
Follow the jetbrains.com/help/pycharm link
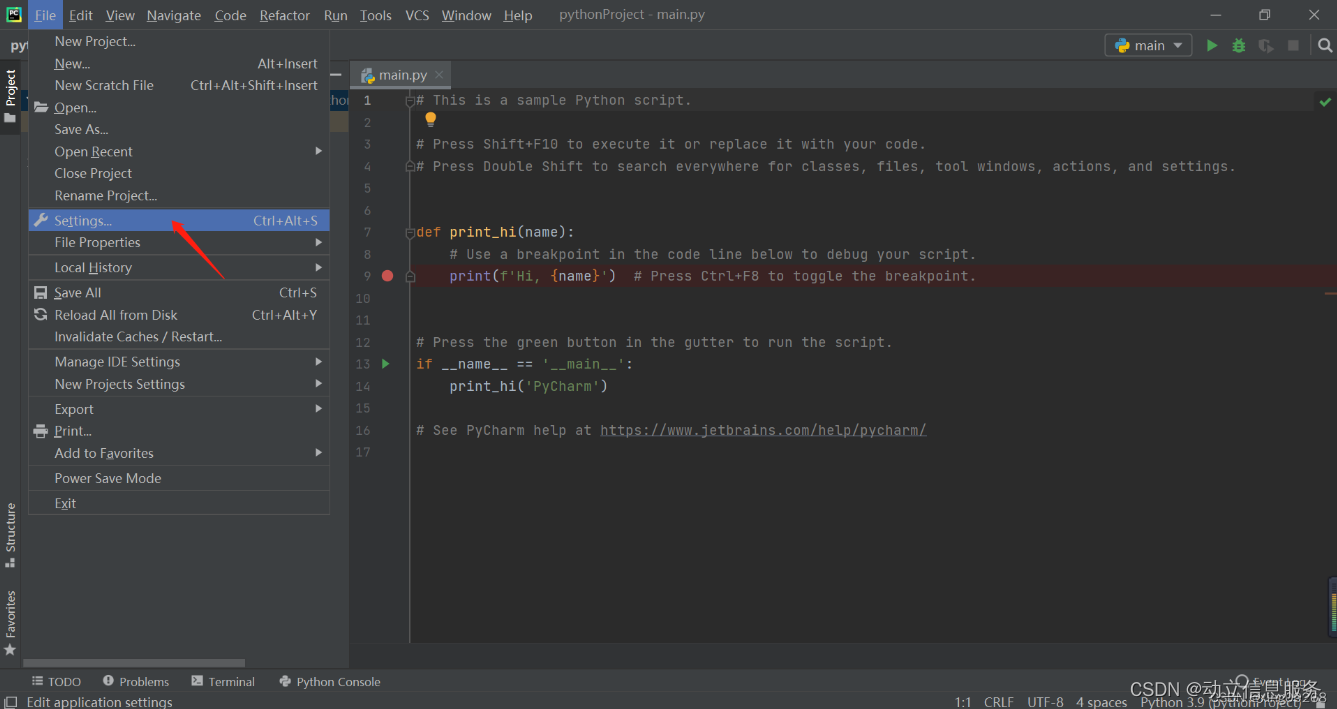pyautogui.click(x=763, y=430)
